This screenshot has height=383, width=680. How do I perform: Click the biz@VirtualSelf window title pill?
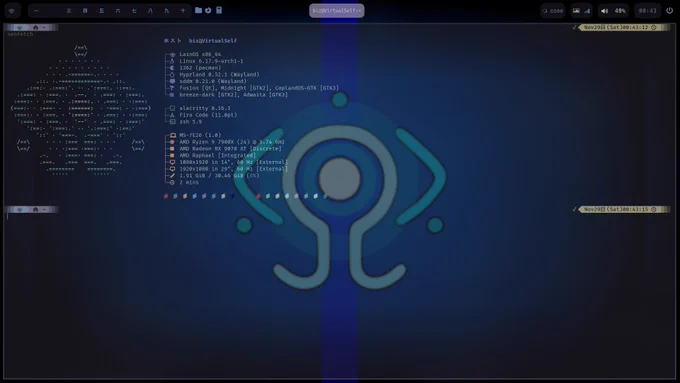[337, 10]
